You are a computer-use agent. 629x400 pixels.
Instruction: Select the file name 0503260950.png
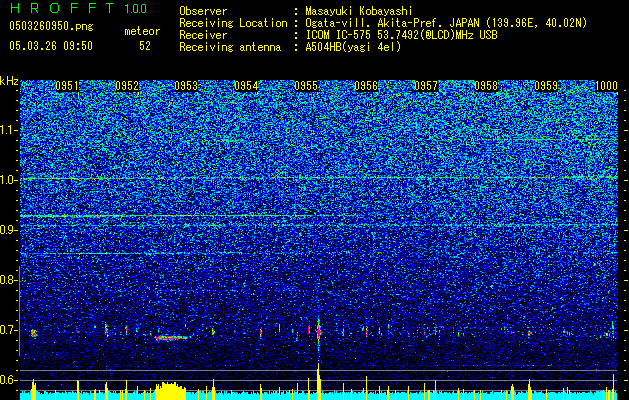coord(51,26)
